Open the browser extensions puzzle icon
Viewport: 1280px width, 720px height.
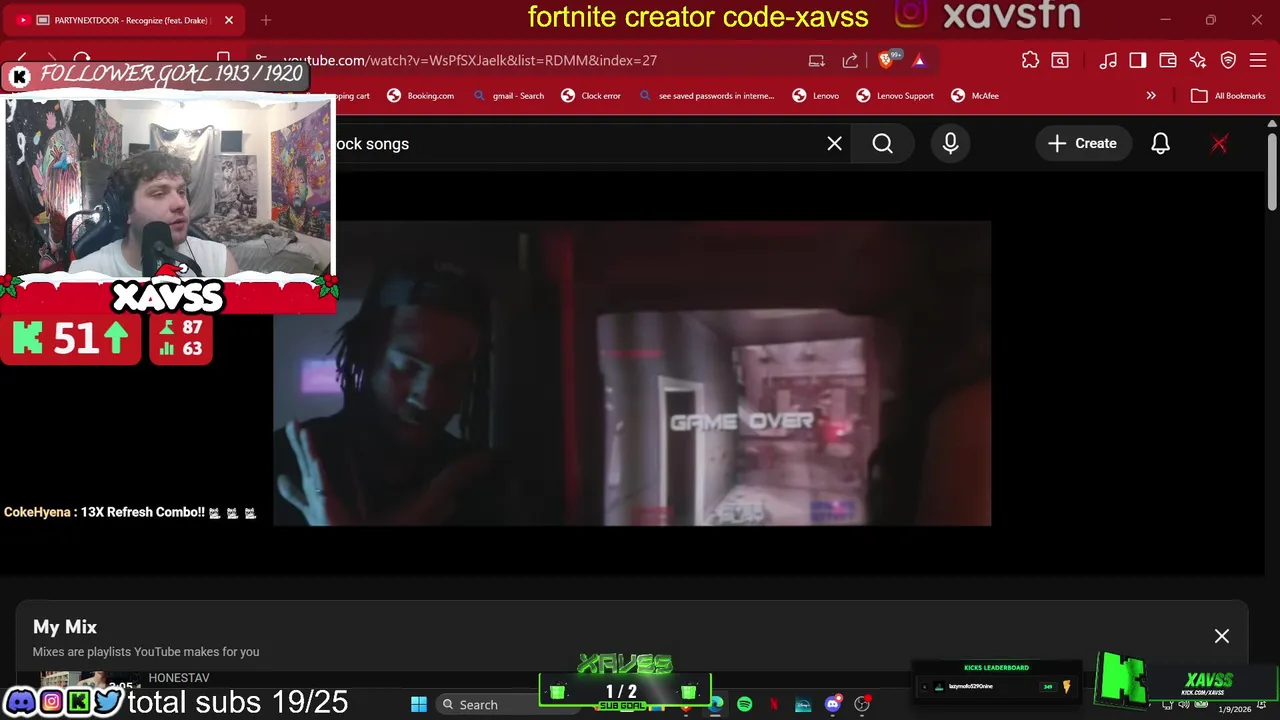coord(1030,60)
